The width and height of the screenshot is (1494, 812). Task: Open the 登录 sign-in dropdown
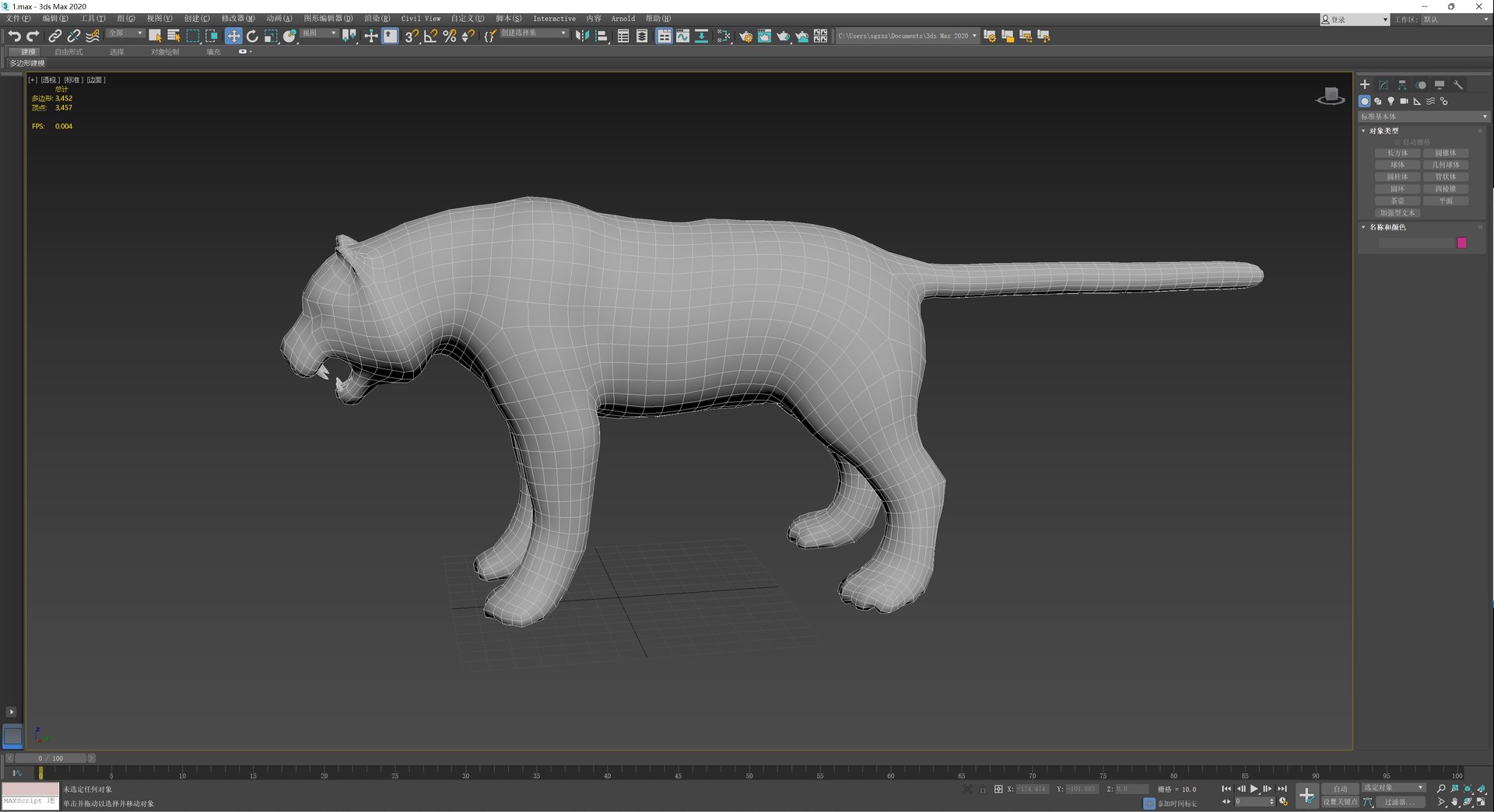pos(1355,19)
